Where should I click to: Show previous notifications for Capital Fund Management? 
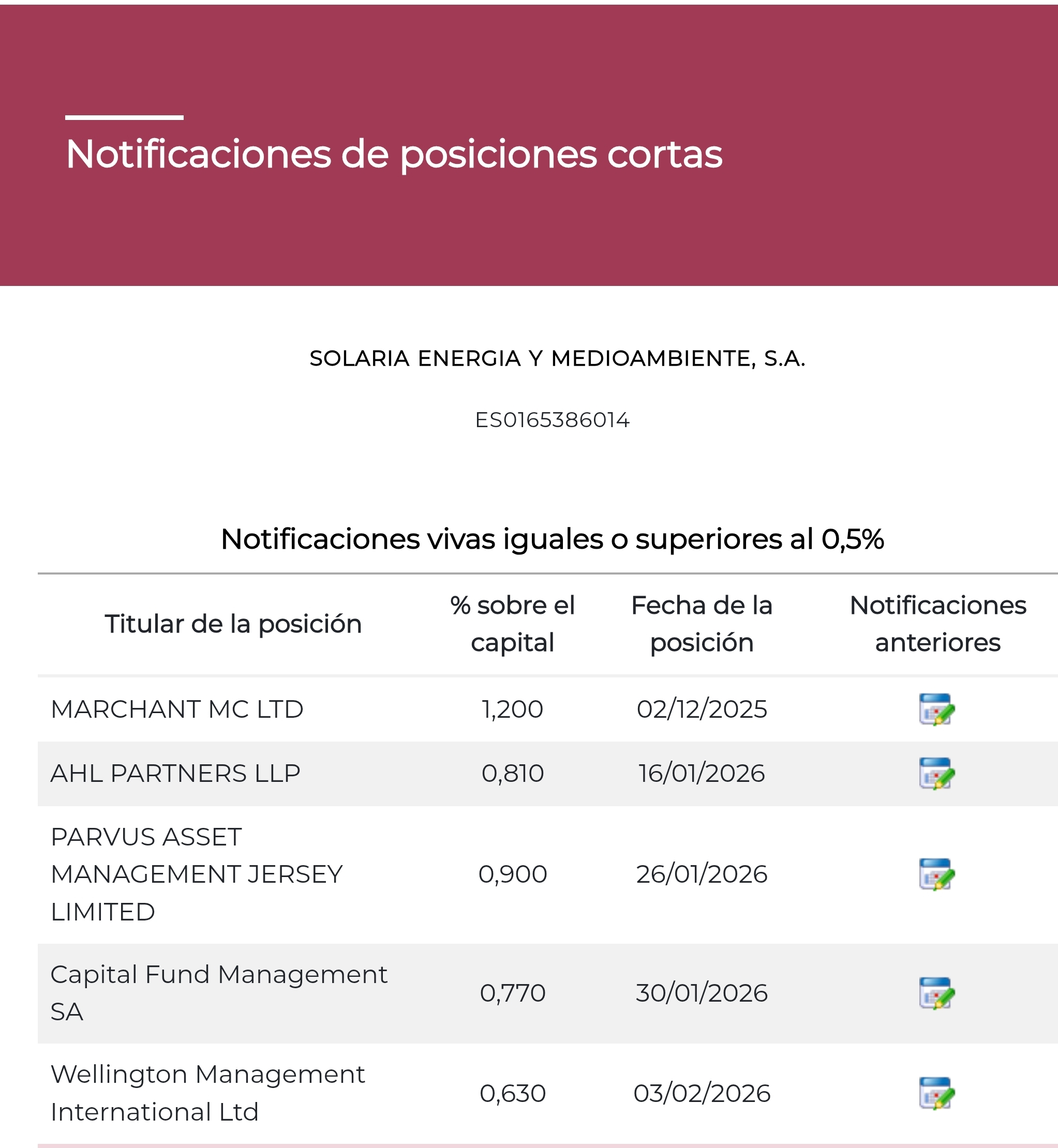pyautogui.click(x=936, y=993)
